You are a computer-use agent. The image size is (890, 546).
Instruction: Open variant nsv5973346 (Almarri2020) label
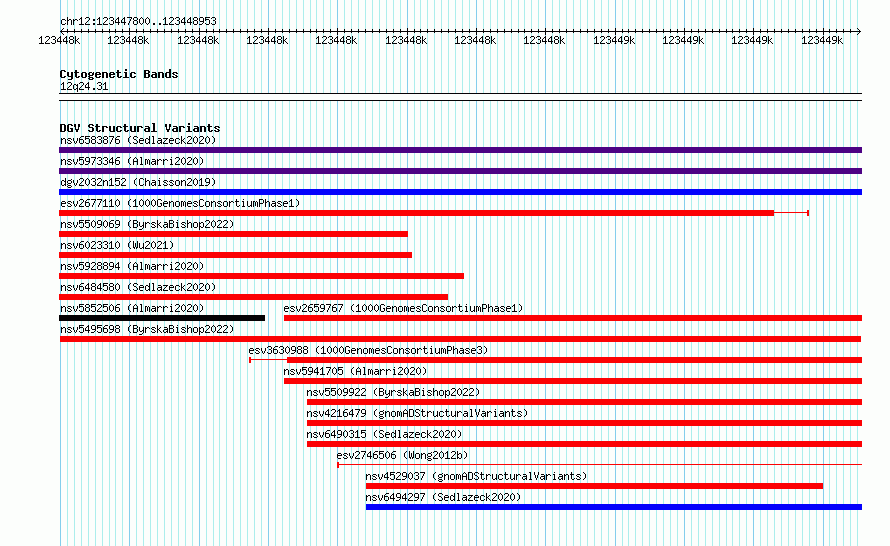(132, 161)
